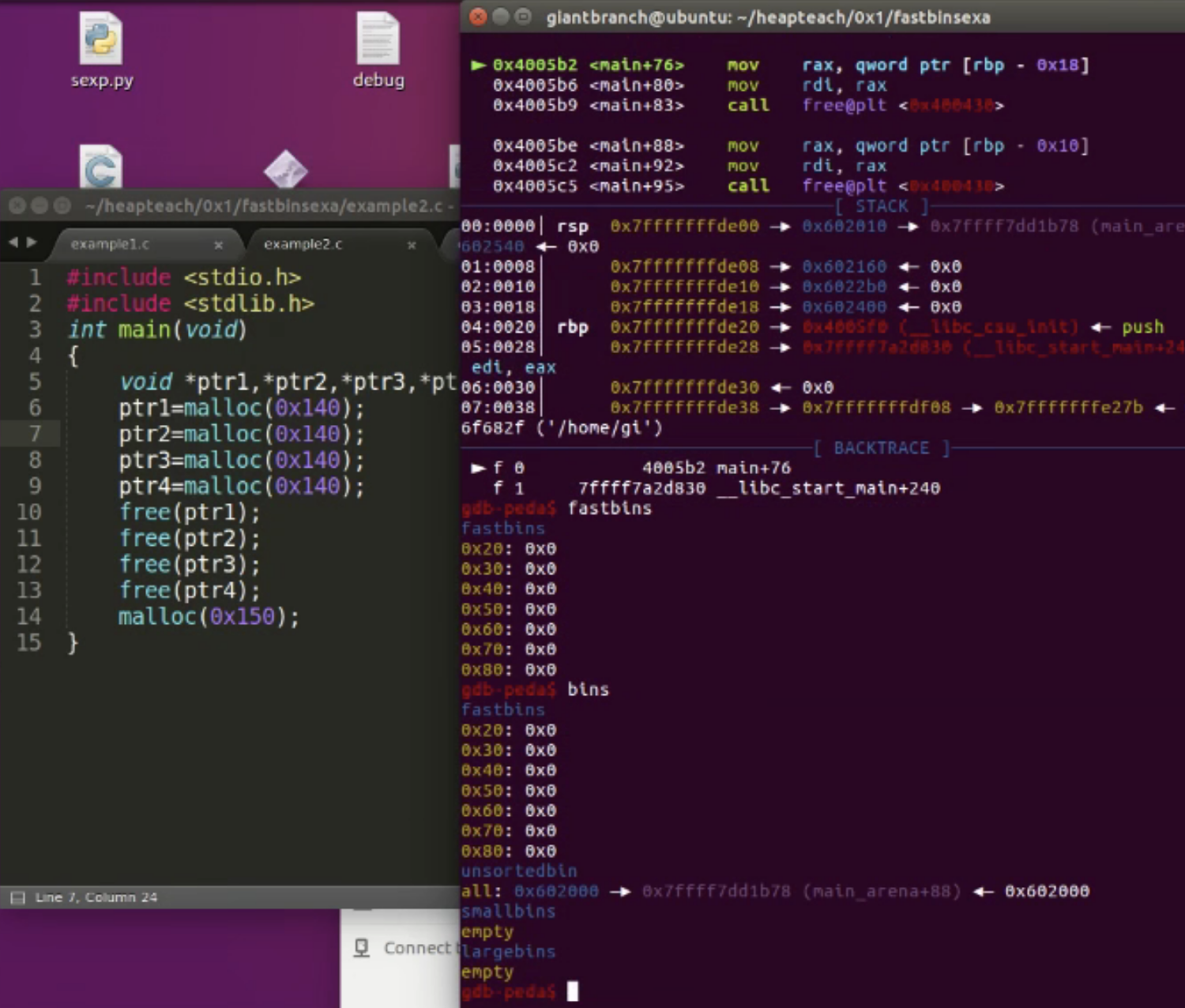The image size is (1185, 1008).
Task: Go to previous tab with left arrow
Action: tap(13, 243)
